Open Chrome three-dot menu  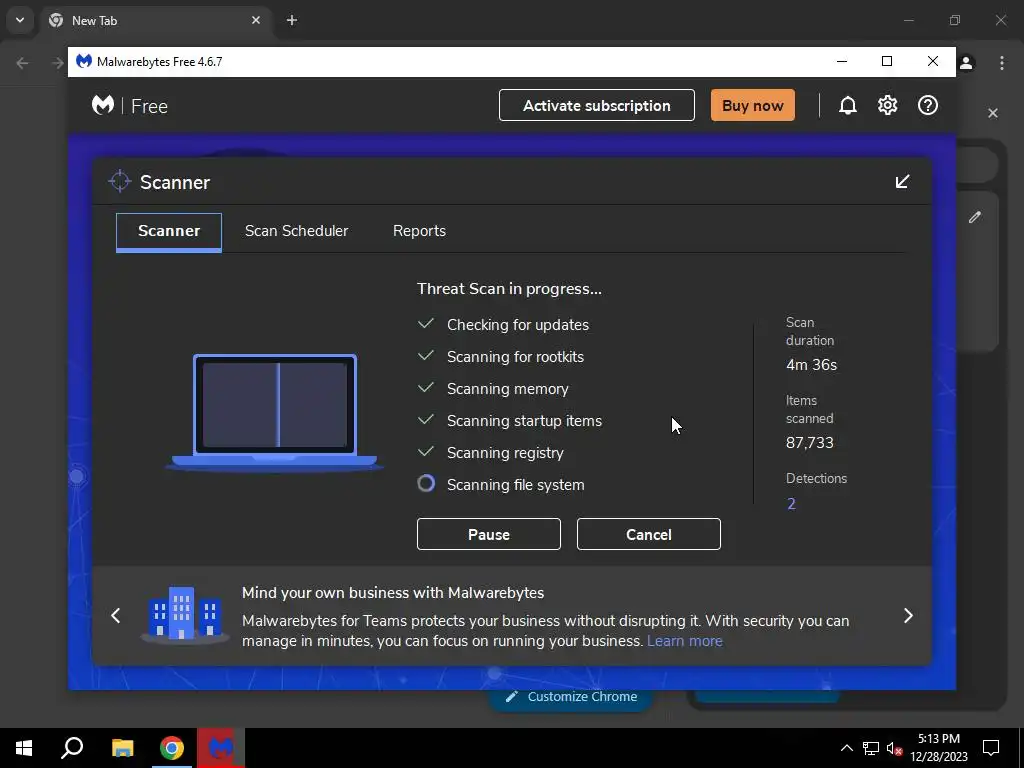tap(1002, 63)
